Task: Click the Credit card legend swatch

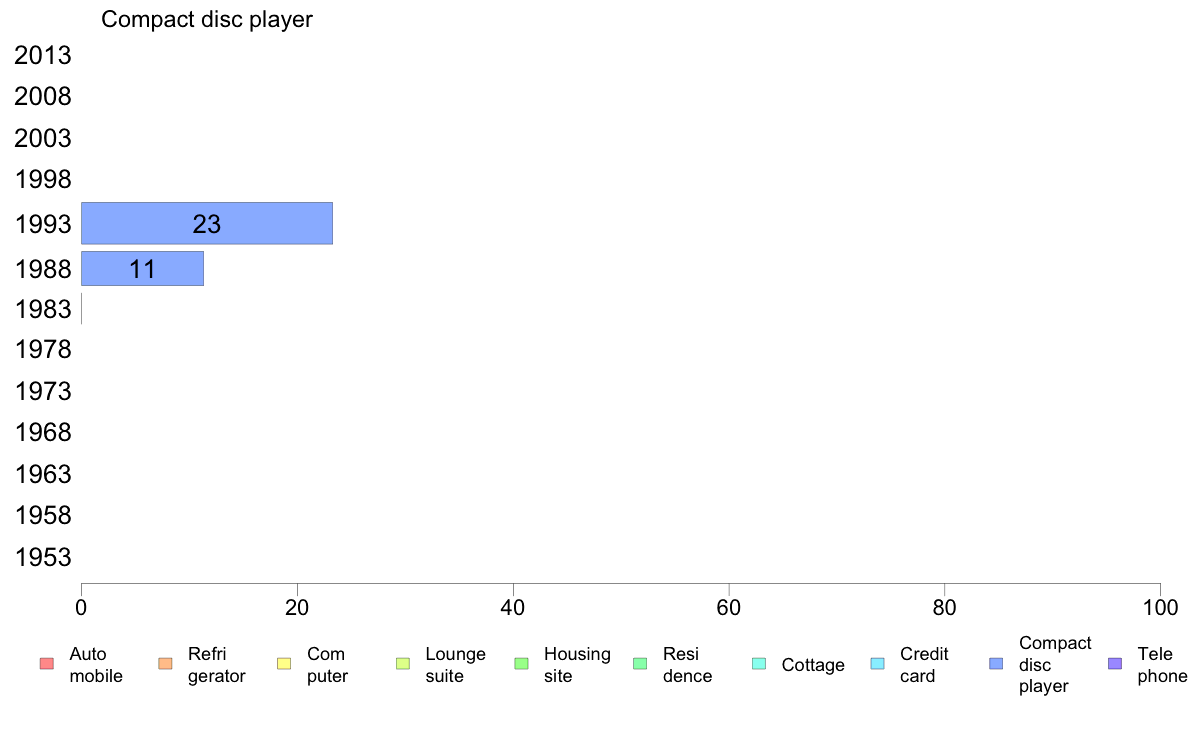Action: click(877, 664)
